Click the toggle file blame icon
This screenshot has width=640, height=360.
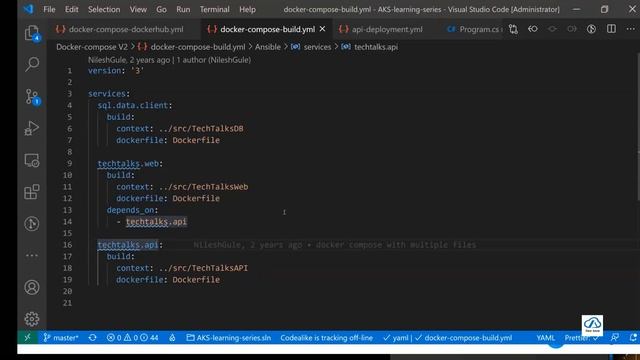coord(591,29)
